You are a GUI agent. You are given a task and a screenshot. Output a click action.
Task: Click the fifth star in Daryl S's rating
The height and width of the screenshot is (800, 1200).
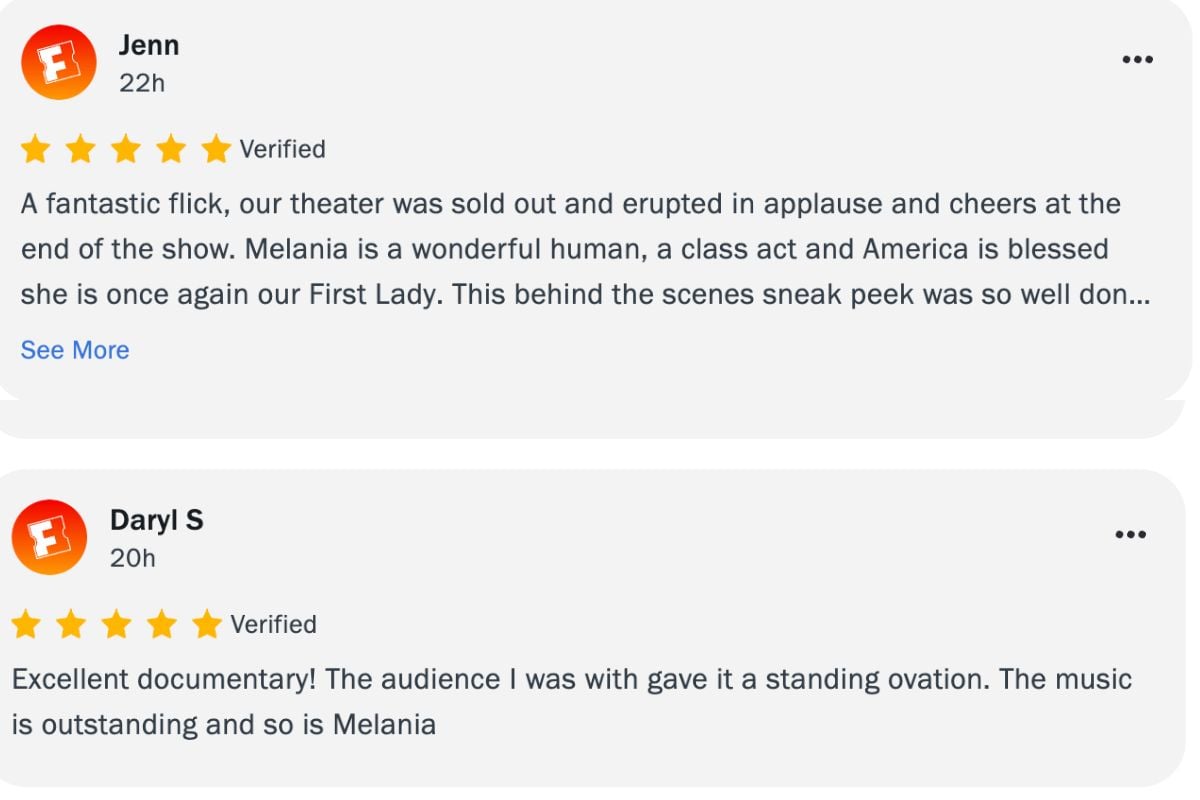coord(207,625)
